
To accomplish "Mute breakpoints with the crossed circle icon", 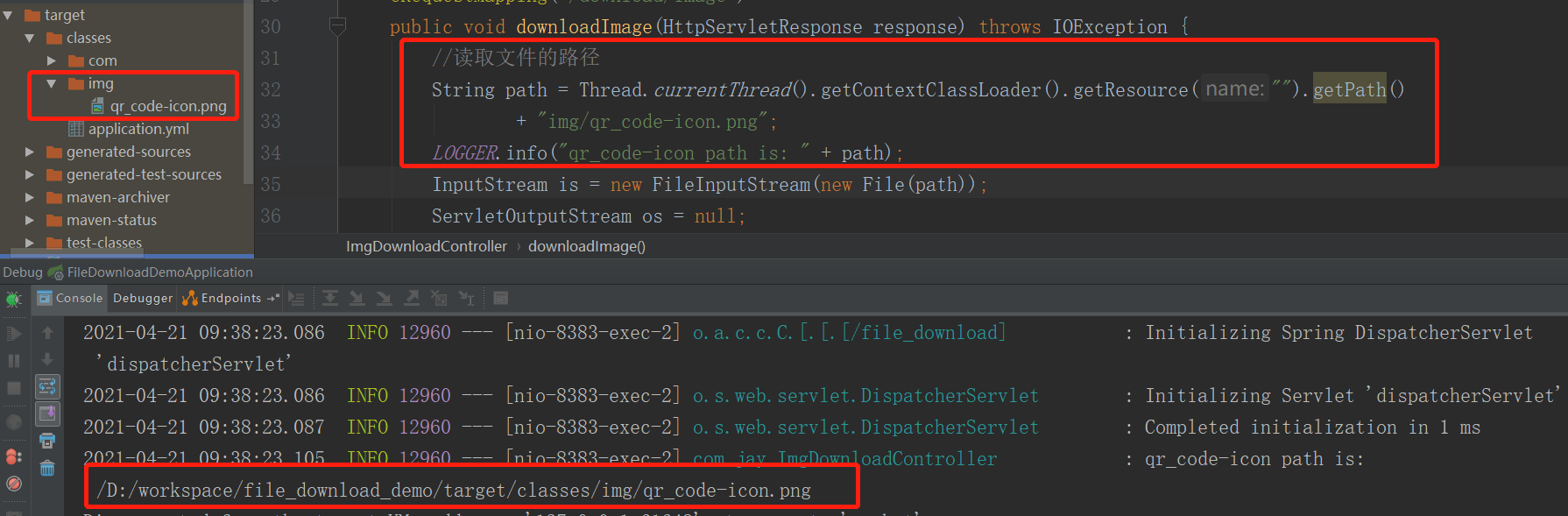I will point(14,484).
